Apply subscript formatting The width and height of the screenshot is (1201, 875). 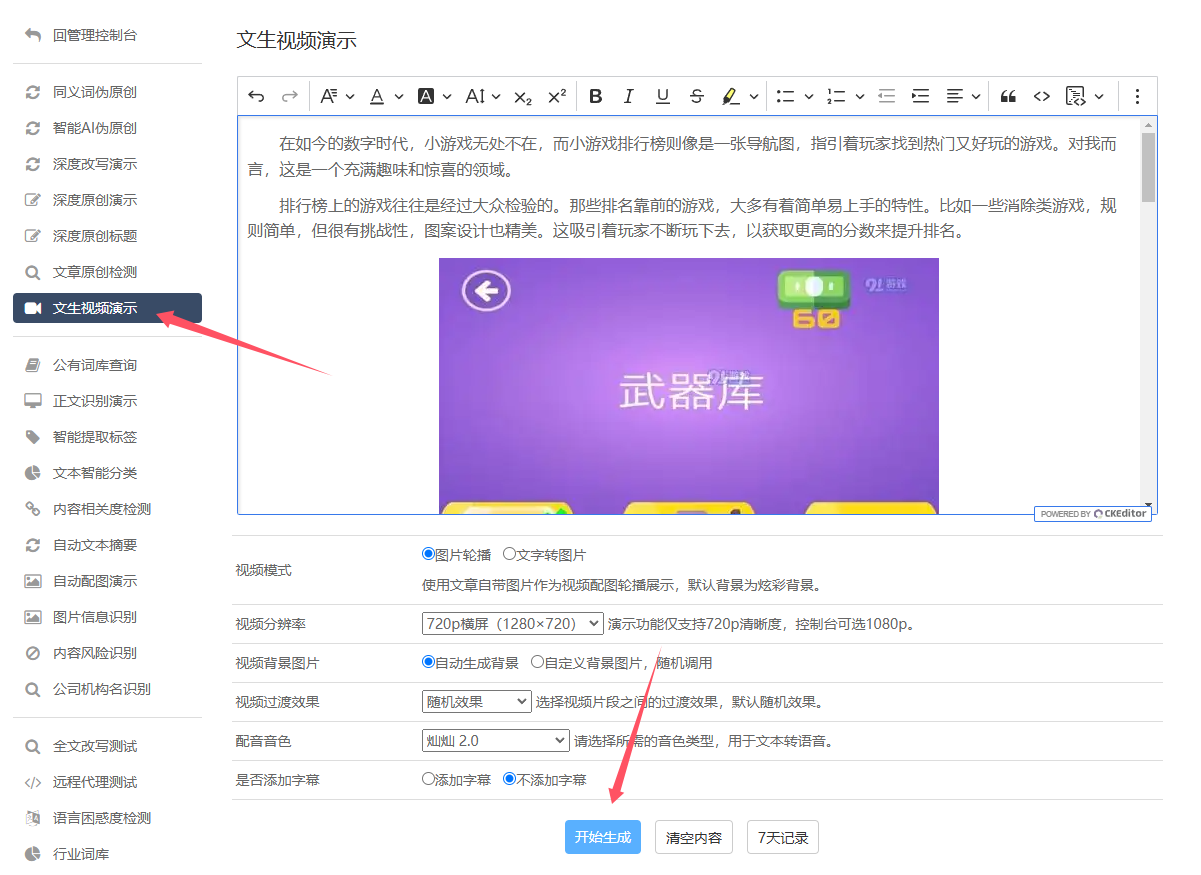tap(522, 96)
